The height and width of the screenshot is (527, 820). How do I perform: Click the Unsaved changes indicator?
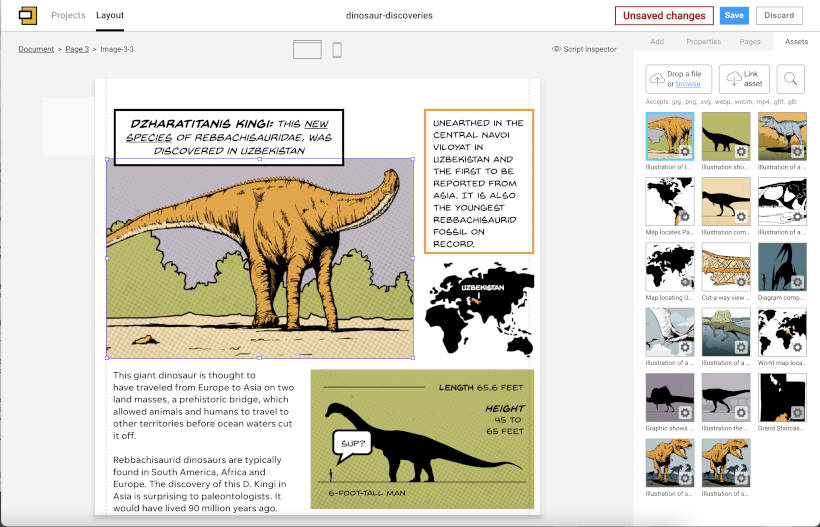point(664,16)
